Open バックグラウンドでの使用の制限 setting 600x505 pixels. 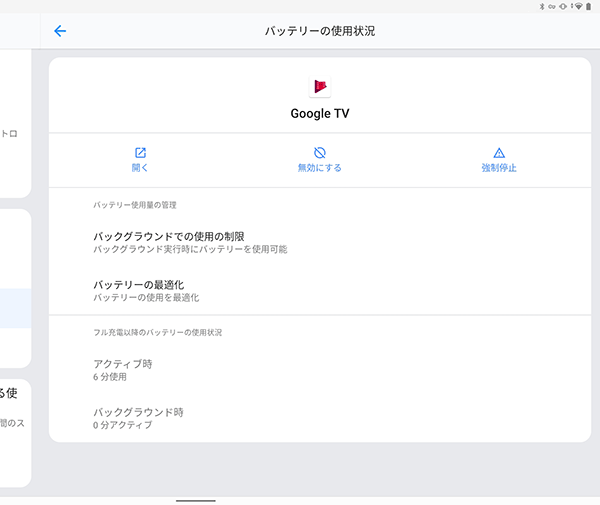tap(320, 243)
